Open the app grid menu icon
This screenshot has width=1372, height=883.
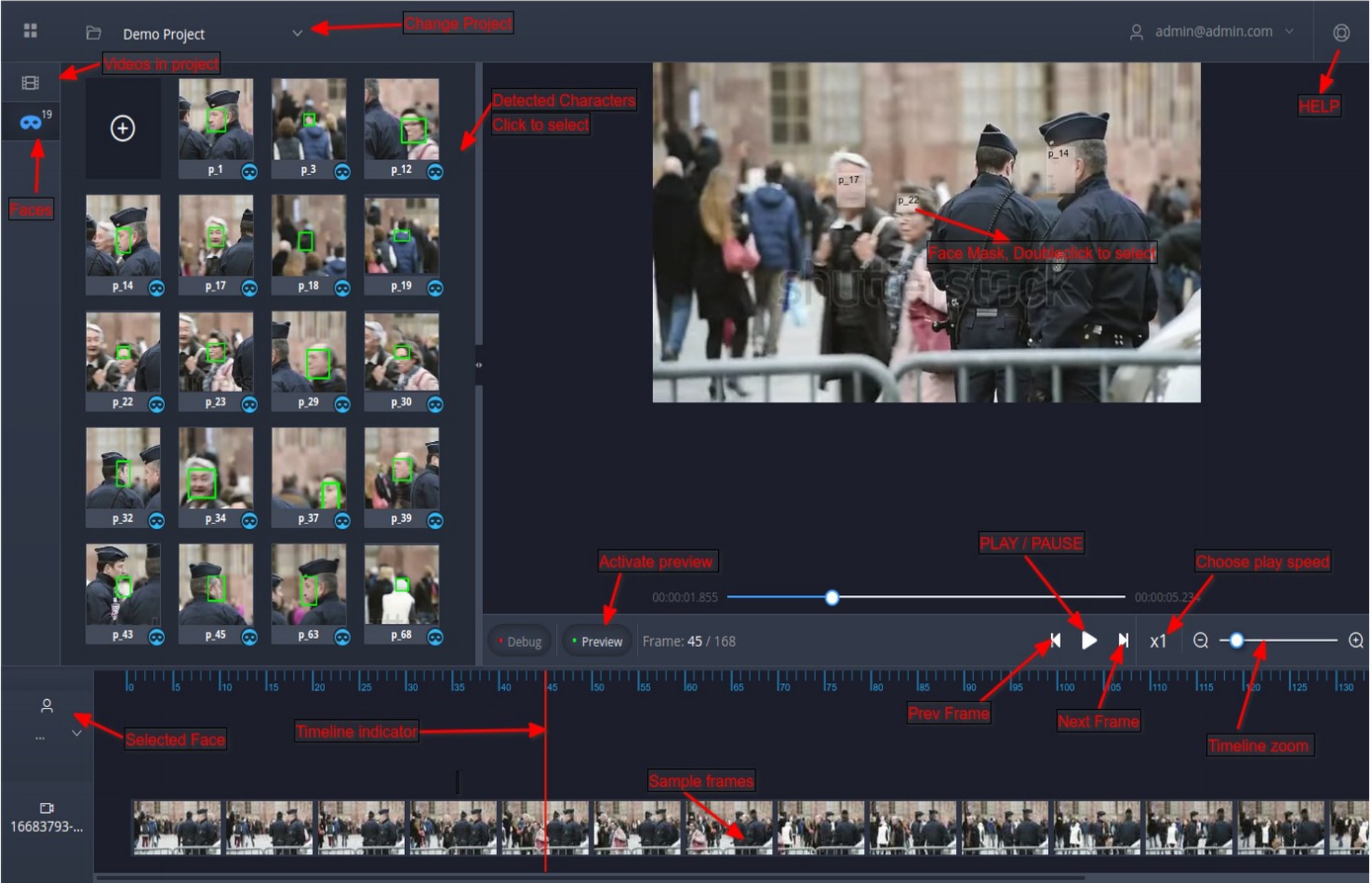pos(30,31)
